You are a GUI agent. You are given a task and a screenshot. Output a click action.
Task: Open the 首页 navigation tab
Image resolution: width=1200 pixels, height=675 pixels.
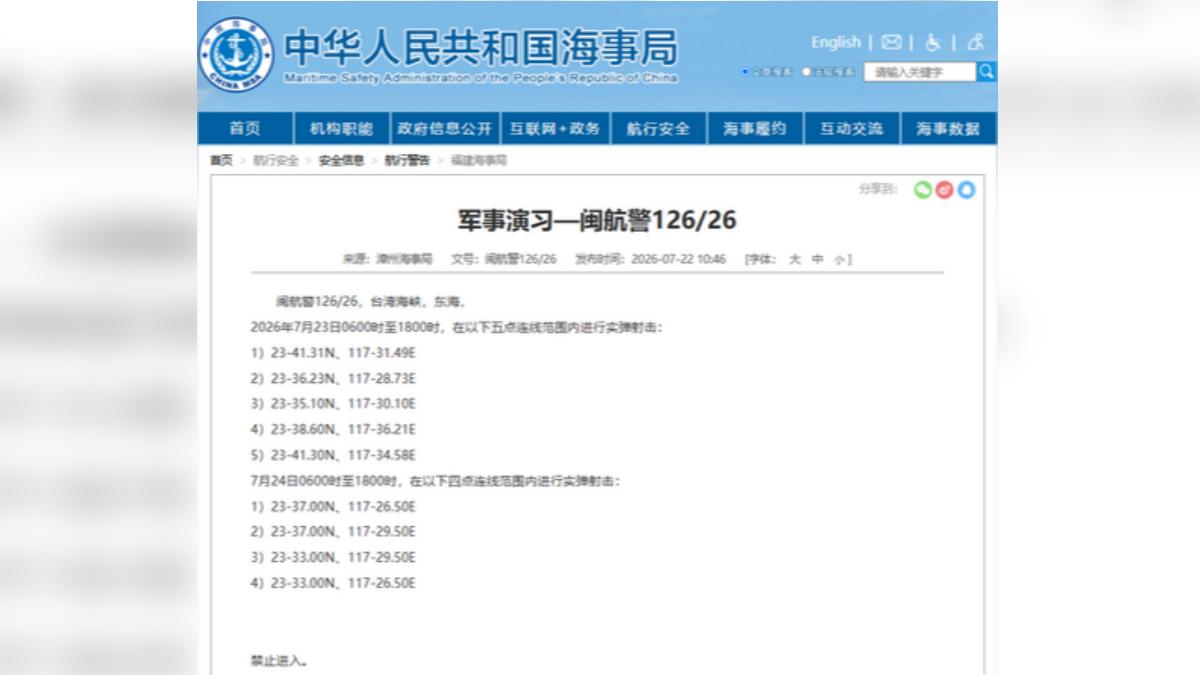tap(245, 128)
